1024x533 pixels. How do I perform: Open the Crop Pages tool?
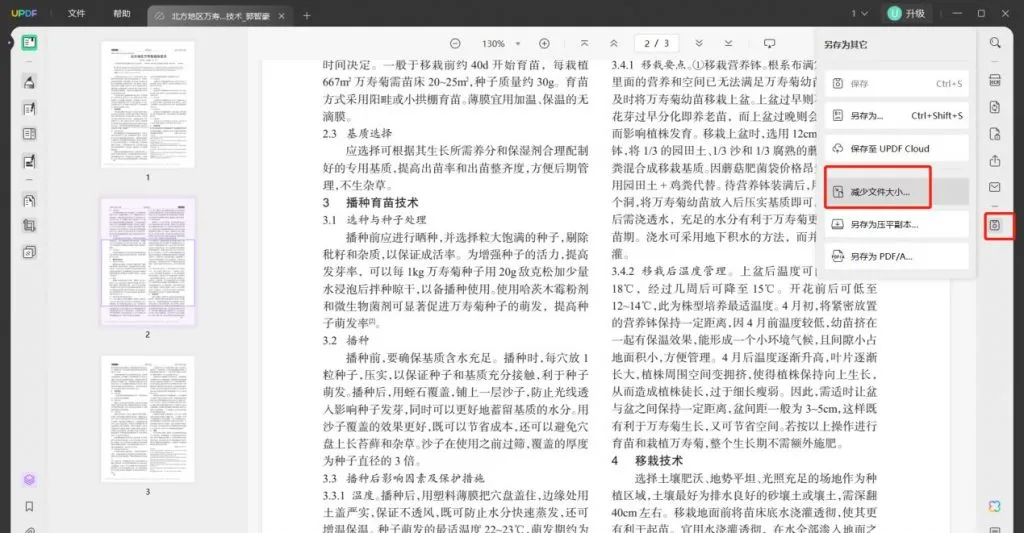(x=29, y=226)
